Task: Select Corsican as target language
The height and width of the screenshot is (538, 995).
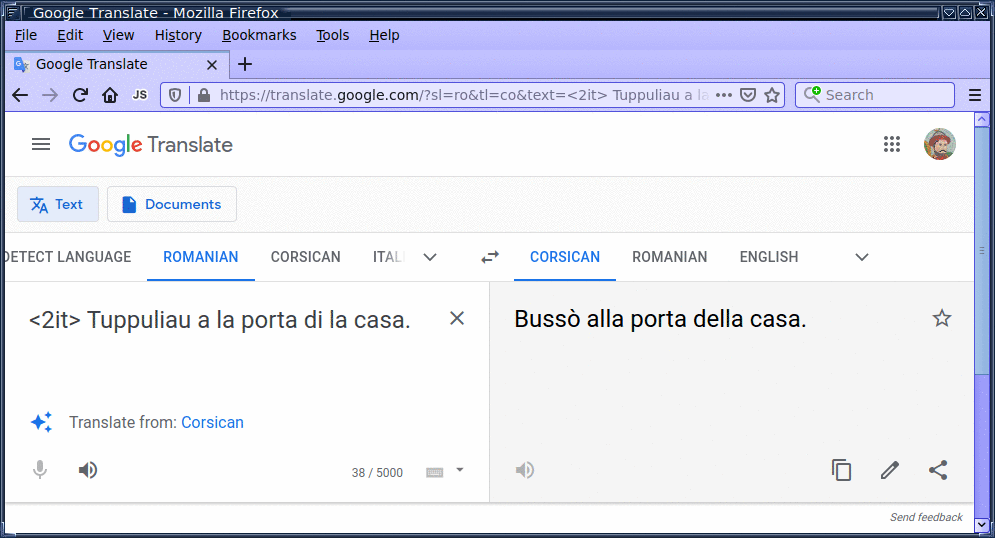Action: coord(565,257)
